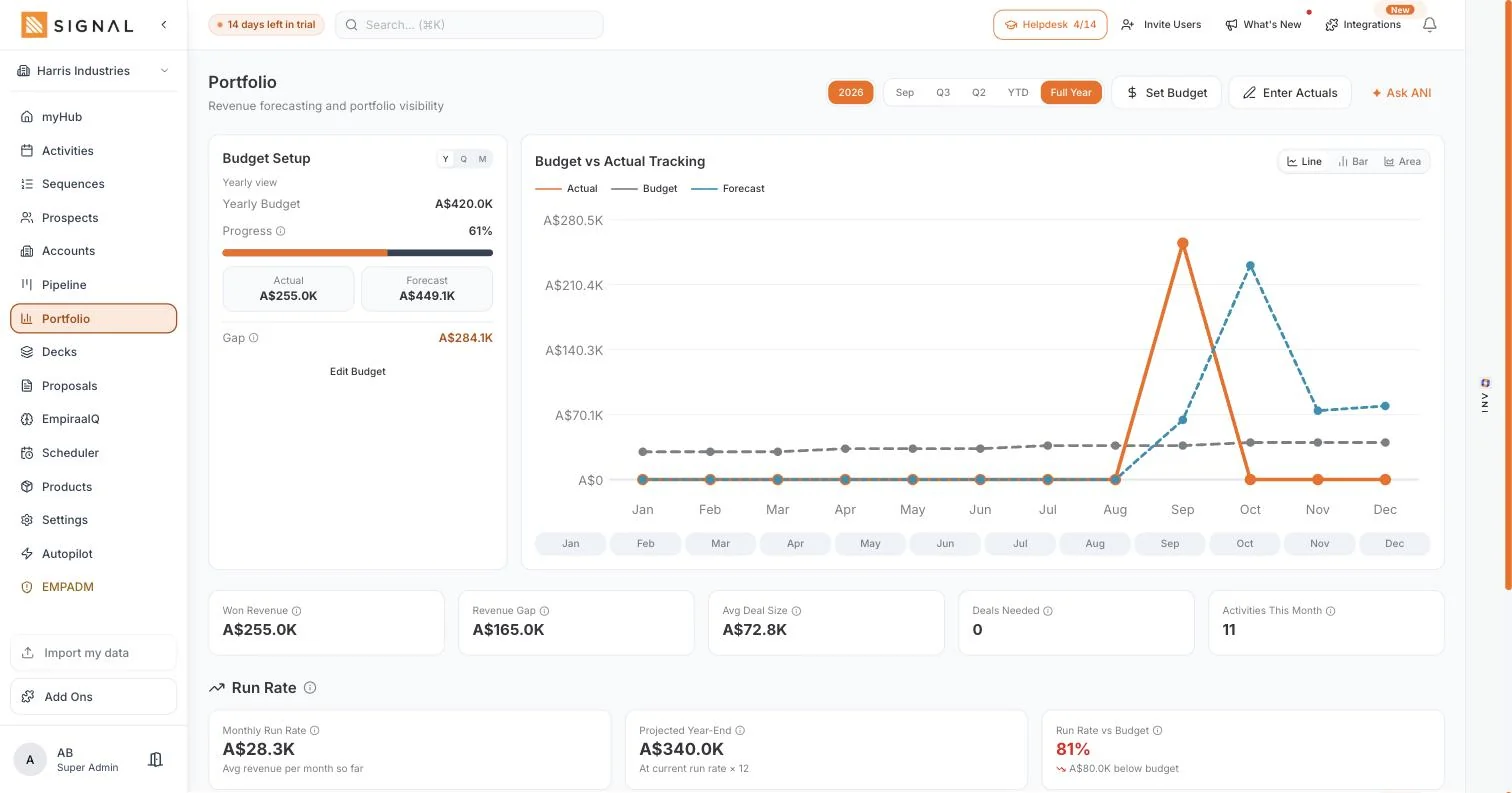Toggle Budget Setup to quarterly Q view
The height and width of the screenshot is (793, 1512).
click(464, 159)
